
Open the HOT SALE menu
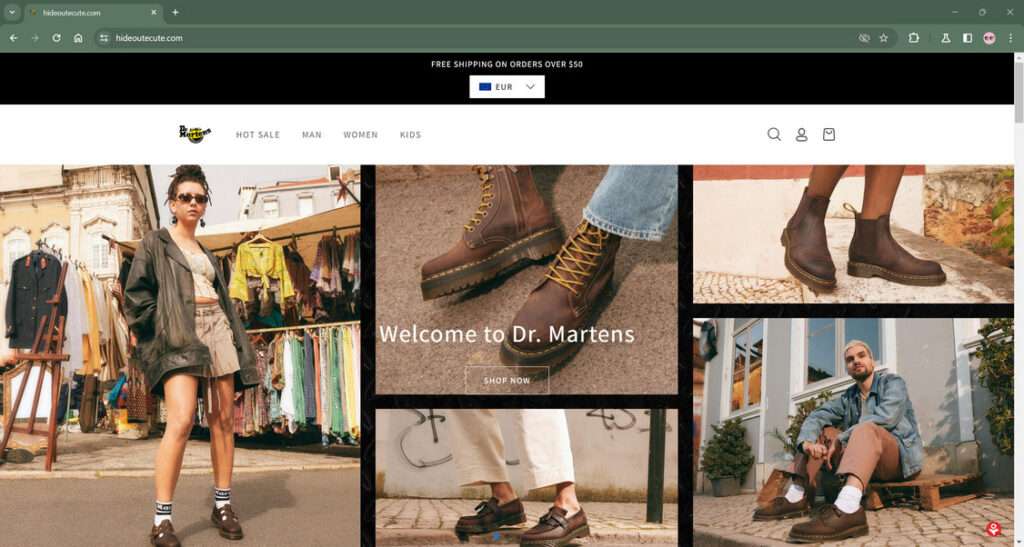pyautogui.click(x=257, y=134)
